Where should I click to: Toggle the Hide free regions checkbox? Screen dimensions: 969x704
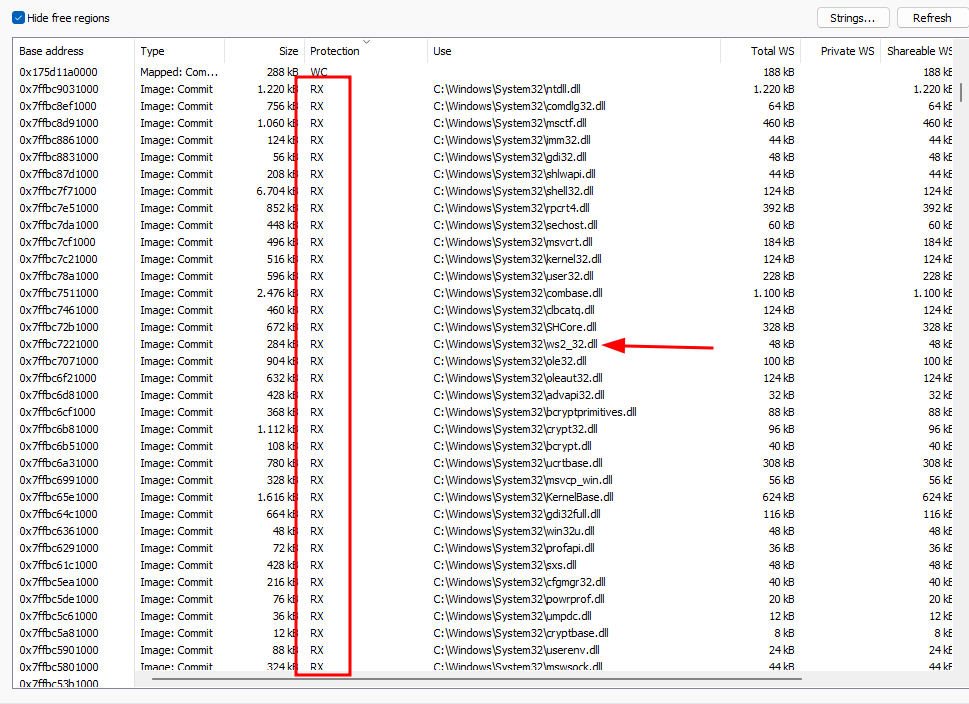tap(18, 18)
